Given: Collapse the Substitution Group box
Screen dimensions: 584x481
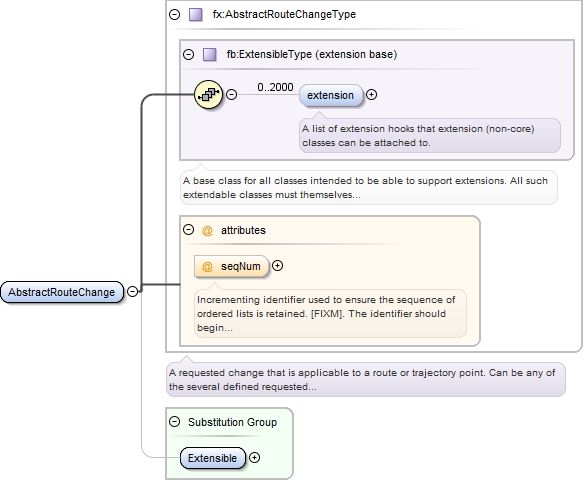Looking at the screenshot, I should pyautogui.click(x=174, y=422).
